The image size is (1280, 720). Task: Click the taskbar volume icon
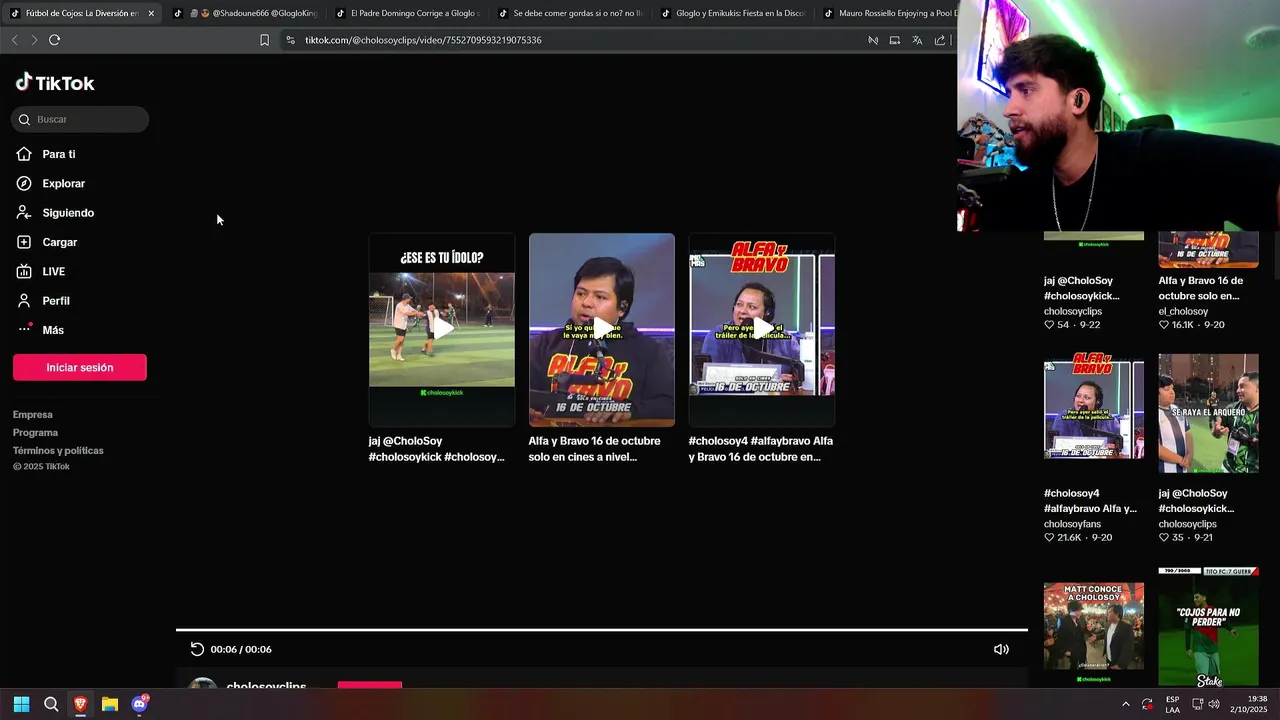click(x=1213, y=704)
